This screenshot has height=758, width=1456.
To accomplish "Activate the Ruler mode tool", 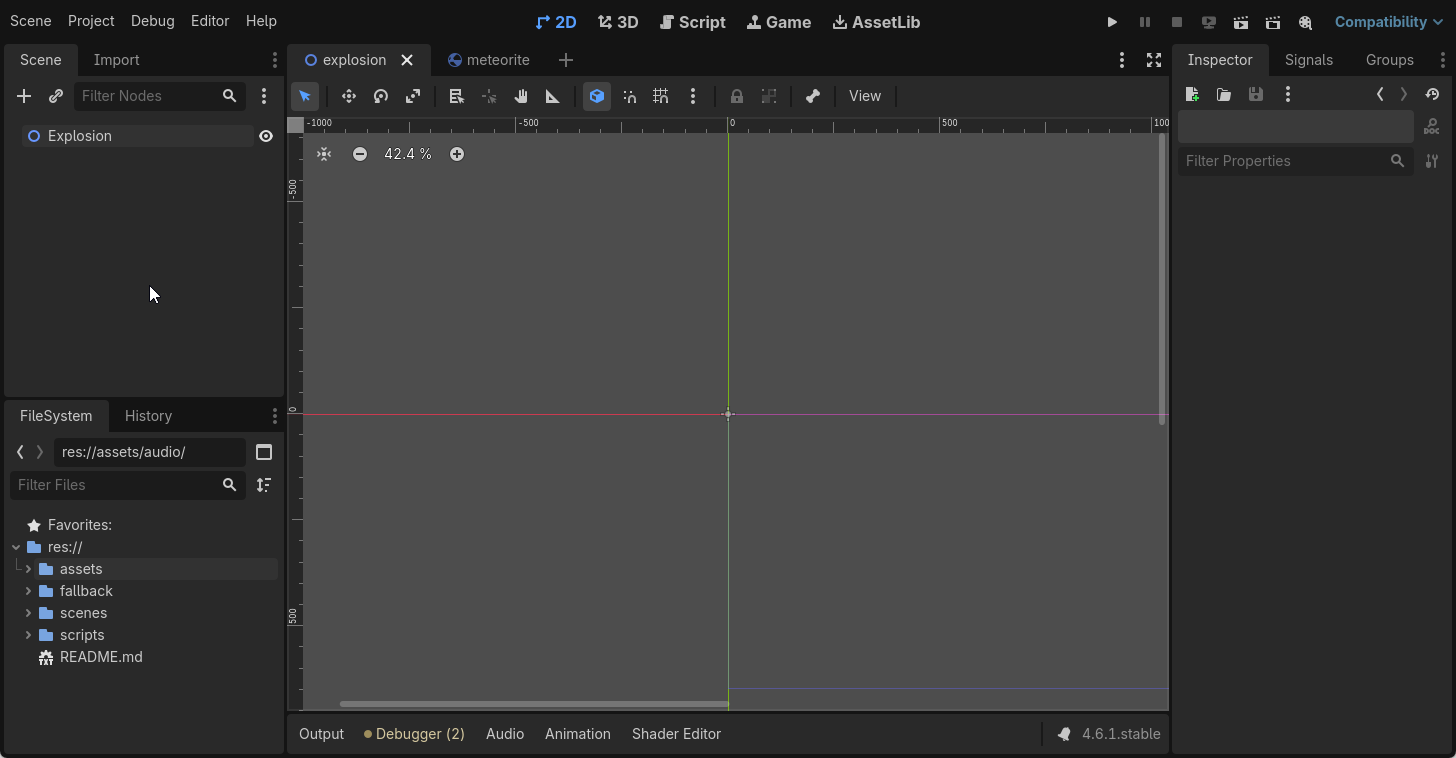I will [x=553, y=96].
